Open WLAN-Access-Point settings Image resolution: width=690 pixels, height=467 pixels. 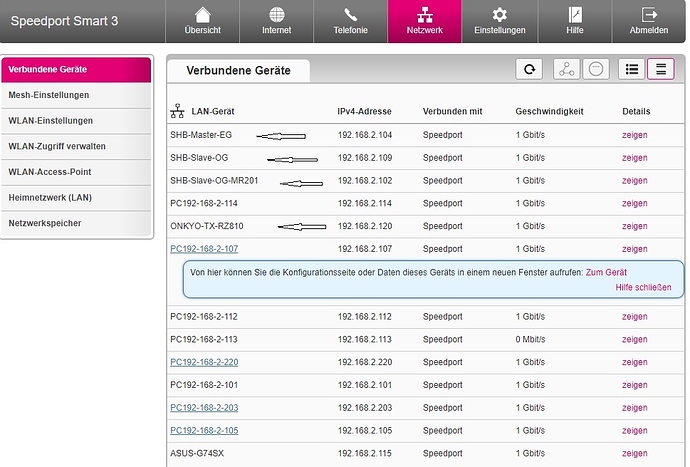pyautogui.click(x=76, y=172)
